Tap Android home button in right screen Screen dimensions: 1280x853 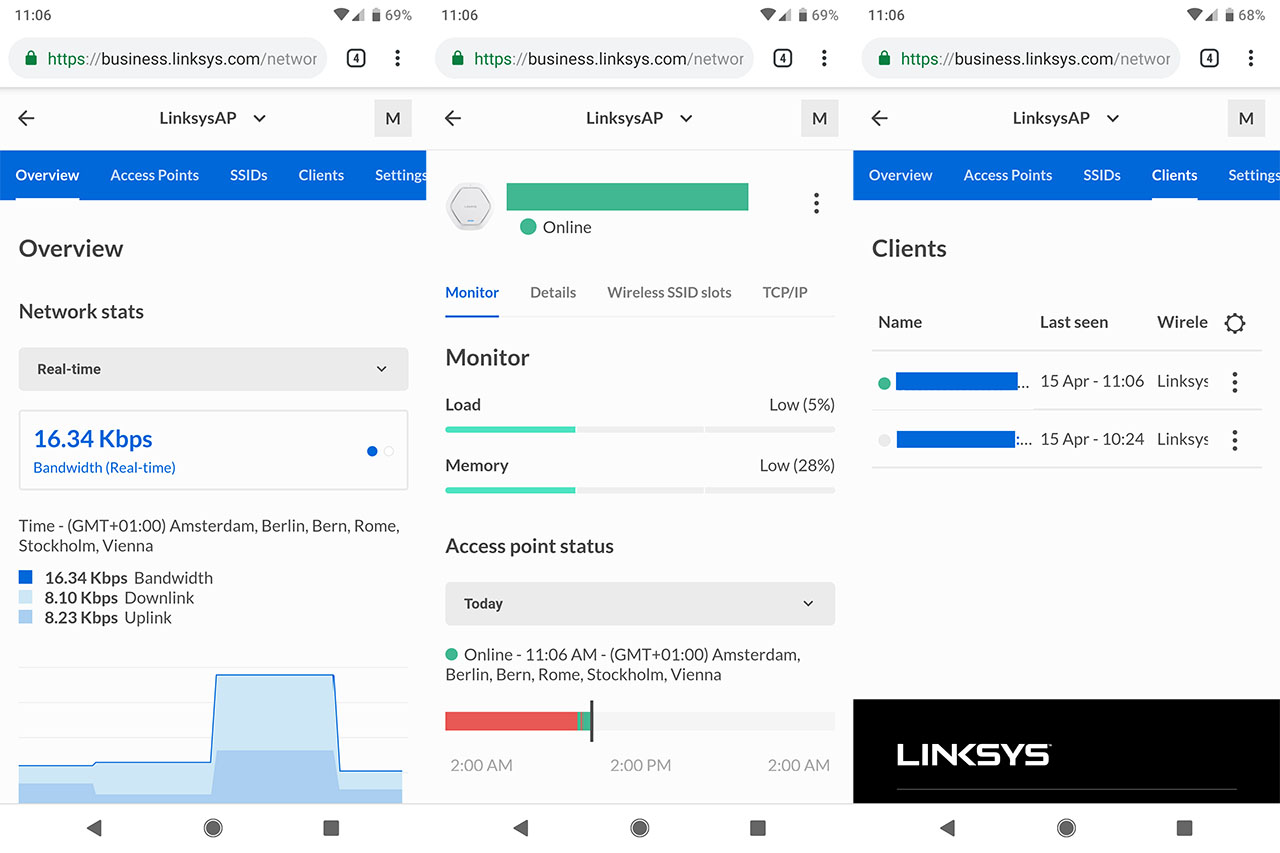click(x=1066, y=828)
